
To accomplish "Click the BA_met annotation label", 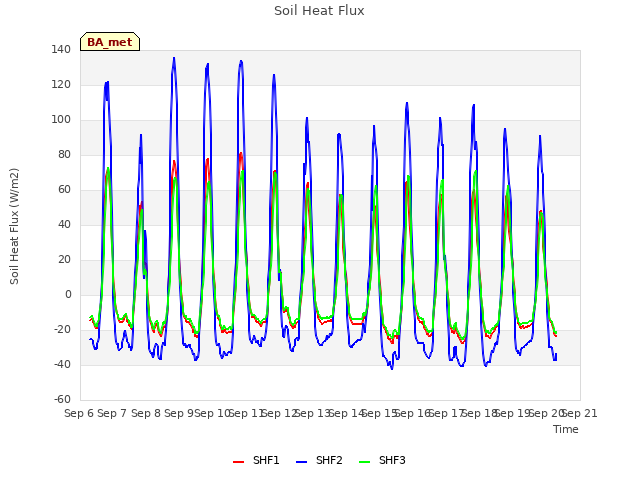I will 110,42.
